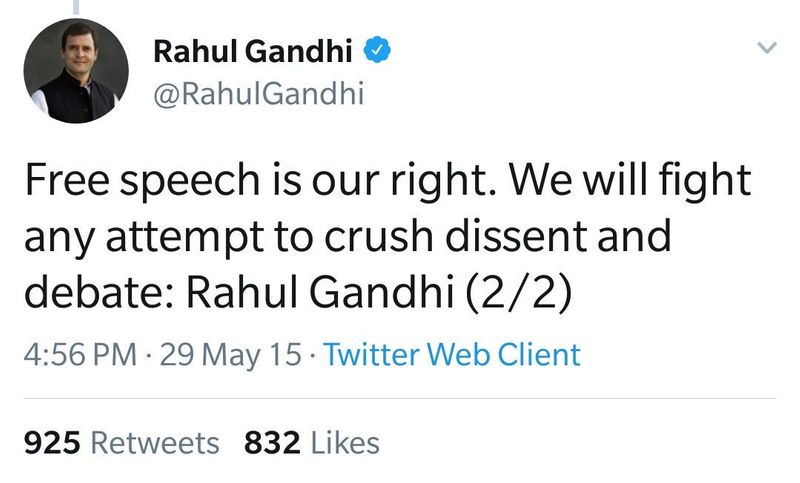This screenshot has width=800, height=483.
Task: Click the divider line above retweet counts
Action: pyautogui.click(x=400, y=398)
